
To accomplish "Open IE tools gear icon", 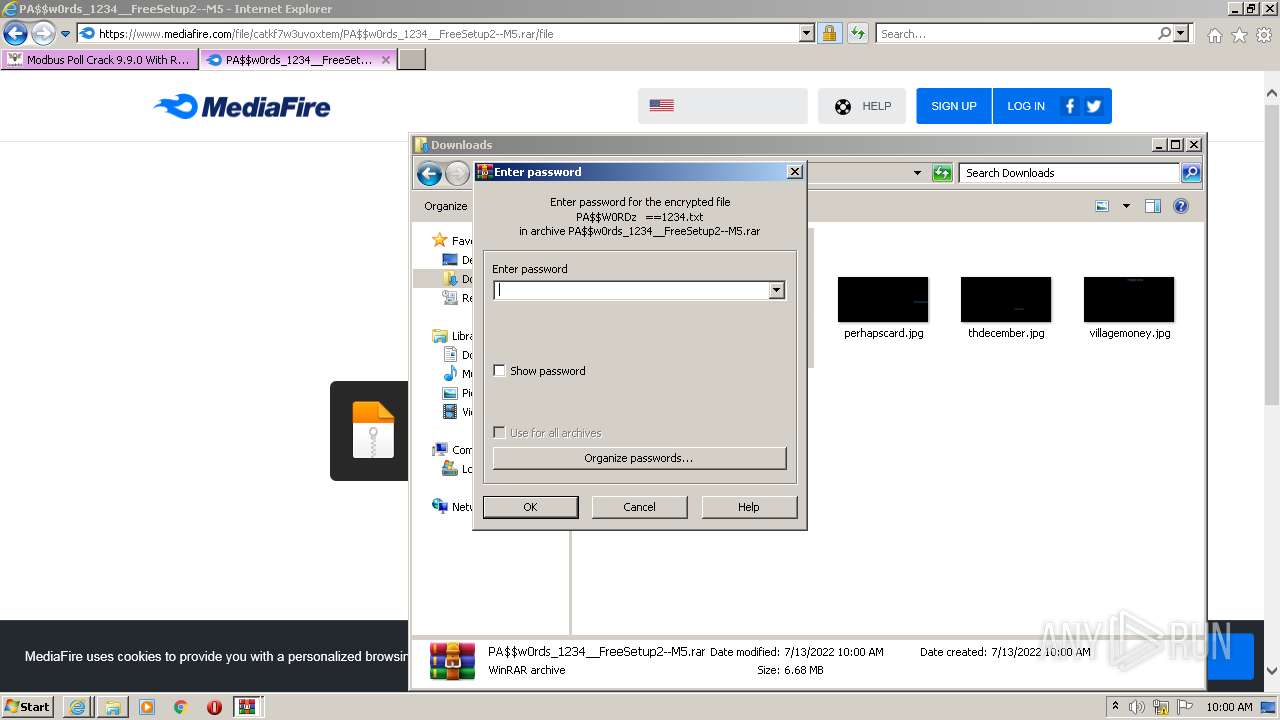I will 1264,35.
